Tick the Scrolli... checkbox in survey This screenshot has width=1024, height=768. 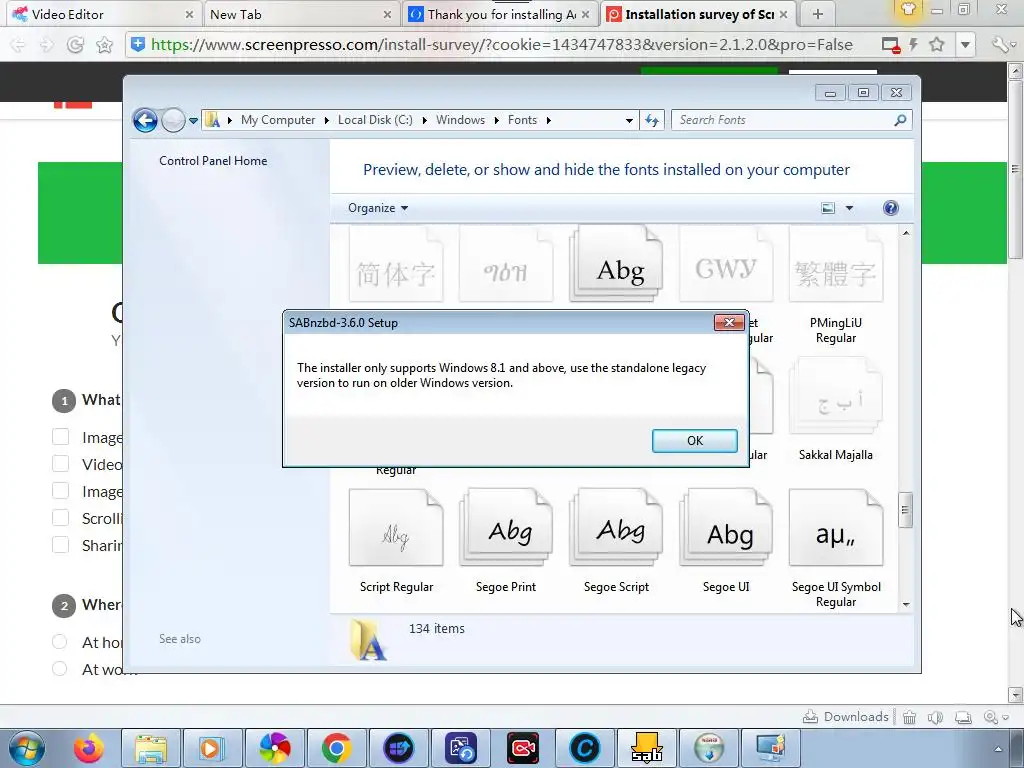click(x=60, y=518)
